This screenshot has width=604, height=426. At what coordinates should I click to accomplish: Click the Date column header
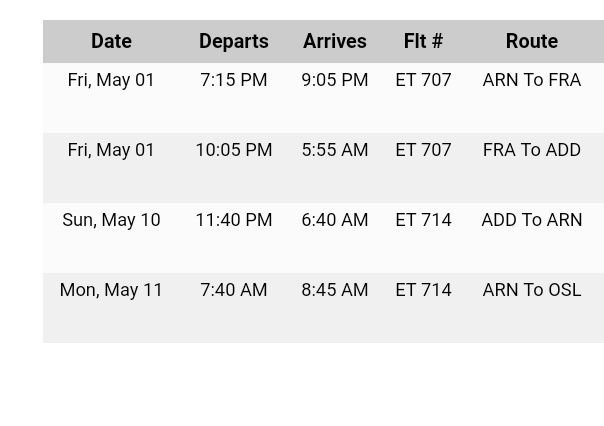[111, 41]
